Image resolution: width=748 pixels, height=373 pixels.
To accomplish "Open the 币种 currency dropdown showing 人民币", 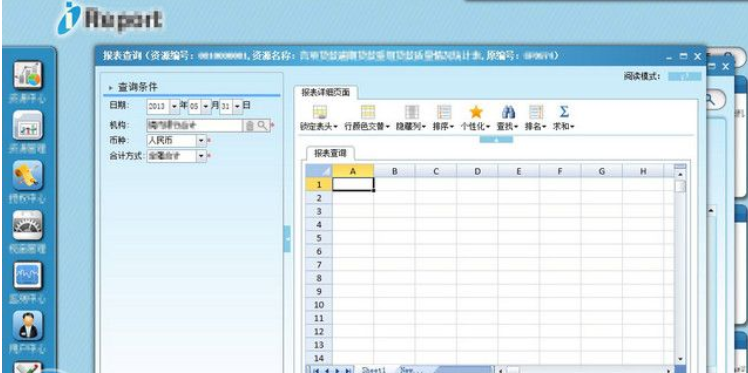I will point(201,141).
